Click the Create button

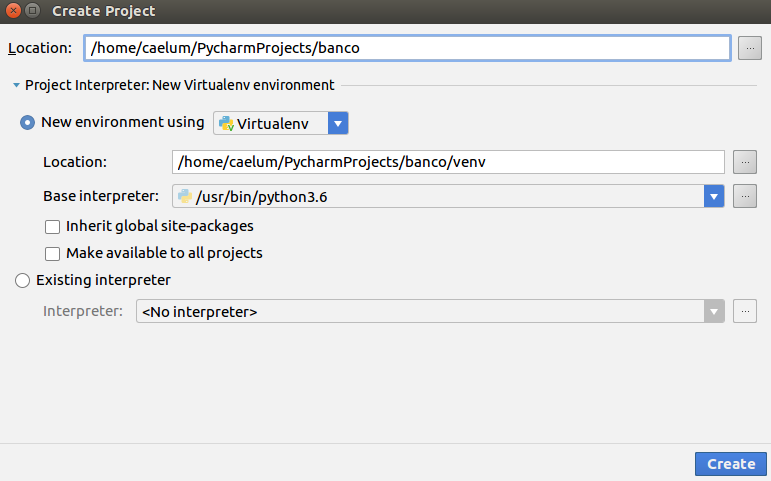pyautogui.click(x=731, y=464)
